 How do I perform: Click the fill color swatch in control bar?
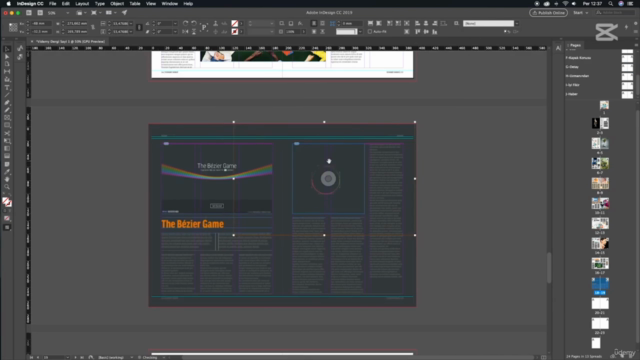click(235, 23)
